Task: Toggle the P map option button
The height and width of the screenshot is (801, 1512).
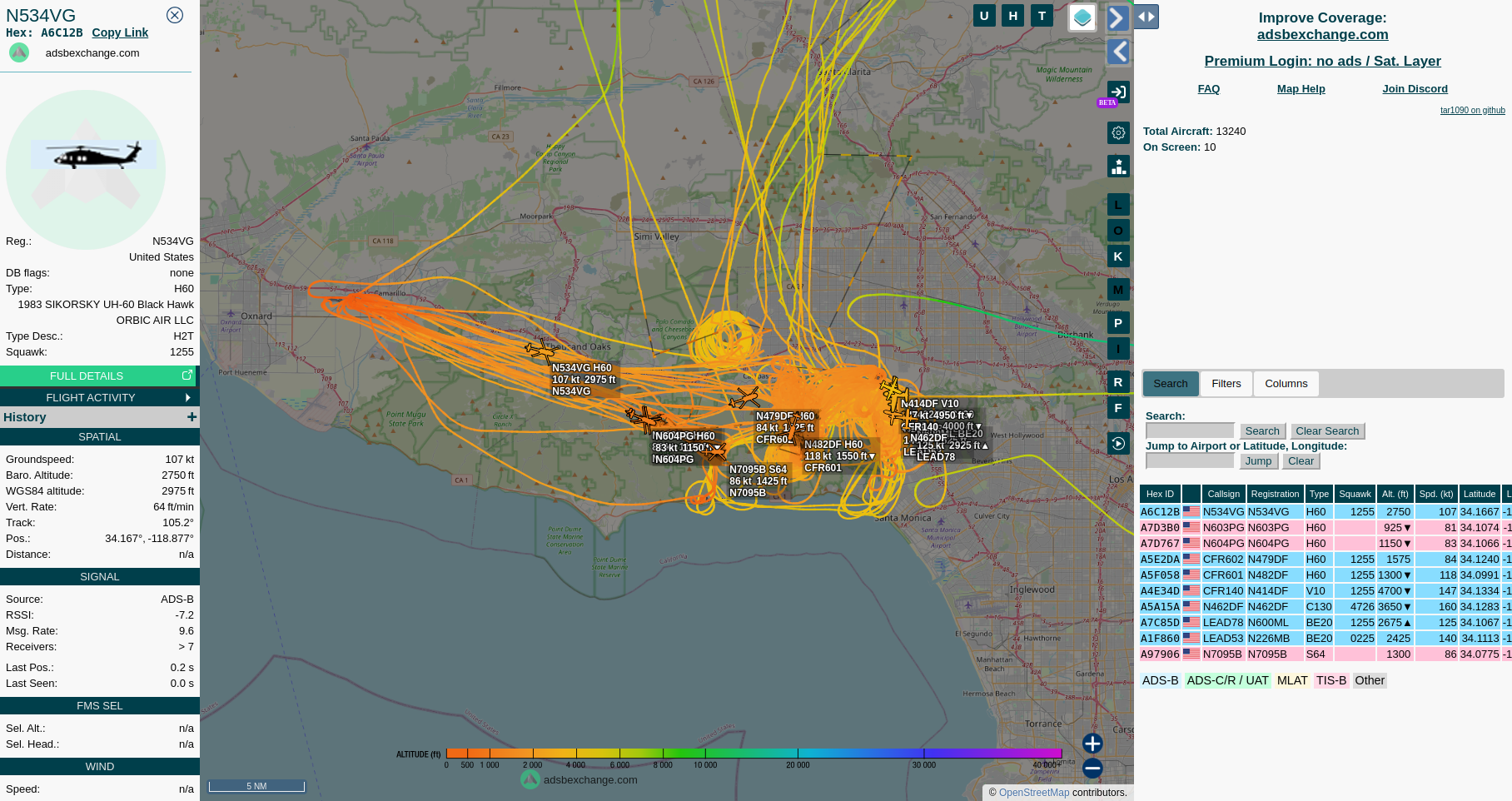Action: point(1118,323)
